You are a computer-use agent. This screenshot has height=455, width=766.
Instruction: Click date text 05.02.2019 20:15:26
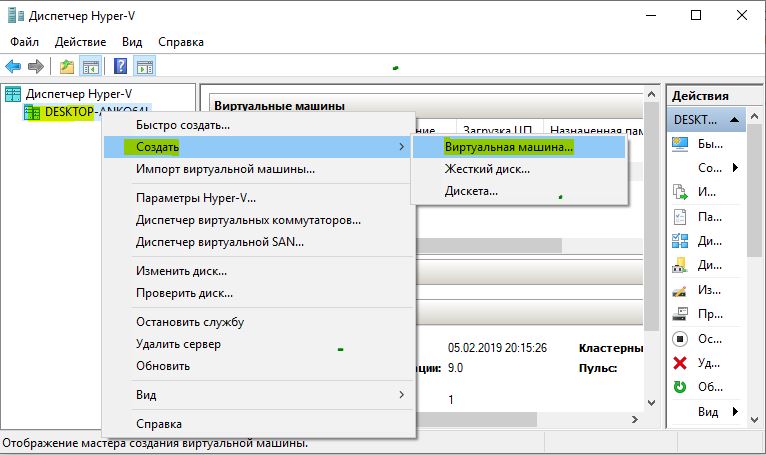coord(497,348)
